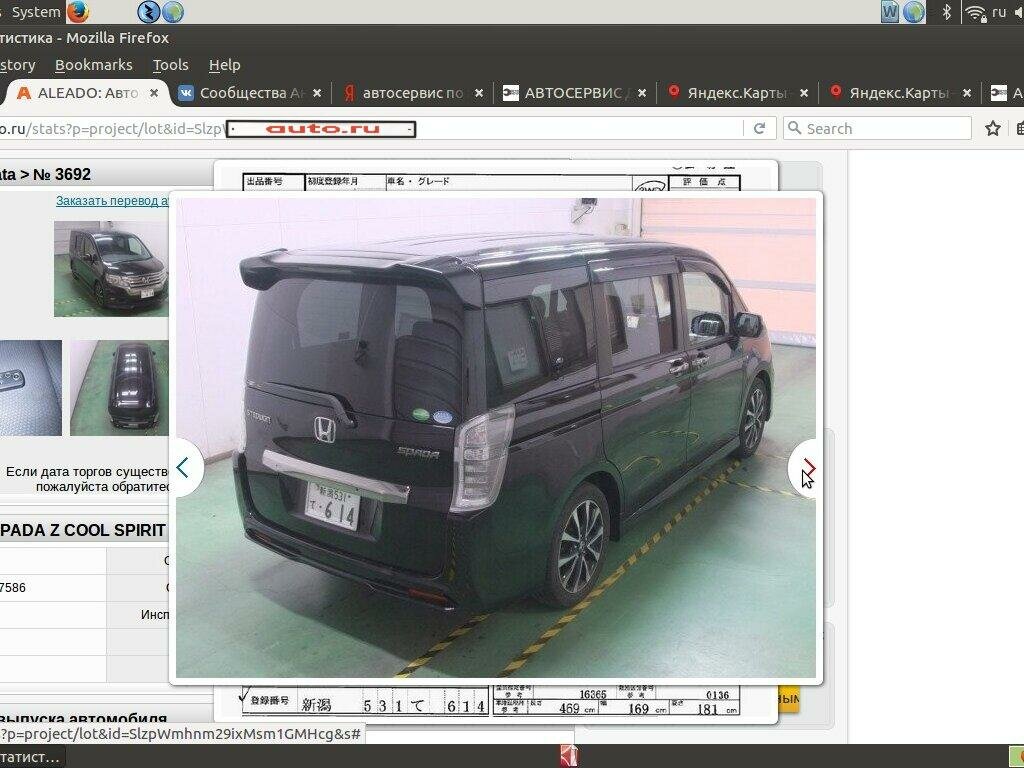Open the Help menu

pos(225,65)
